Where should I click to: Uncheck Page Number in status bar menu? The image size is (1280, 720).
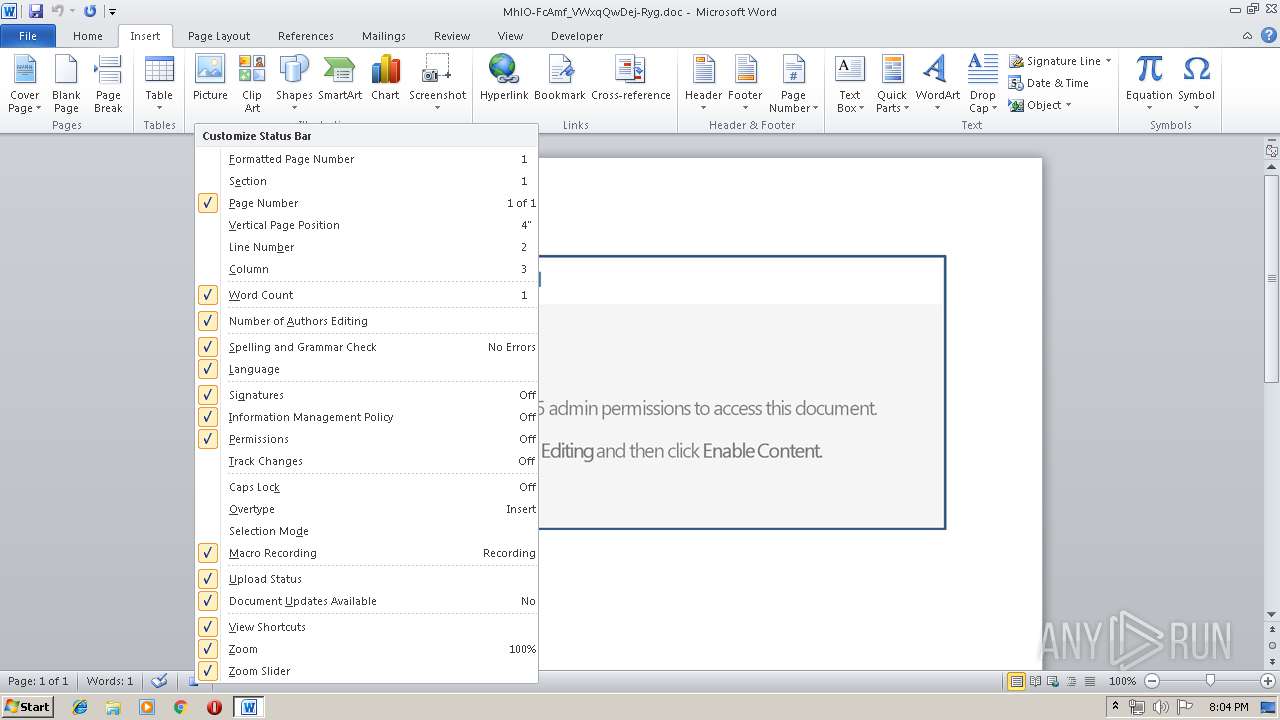click(367, 203)
